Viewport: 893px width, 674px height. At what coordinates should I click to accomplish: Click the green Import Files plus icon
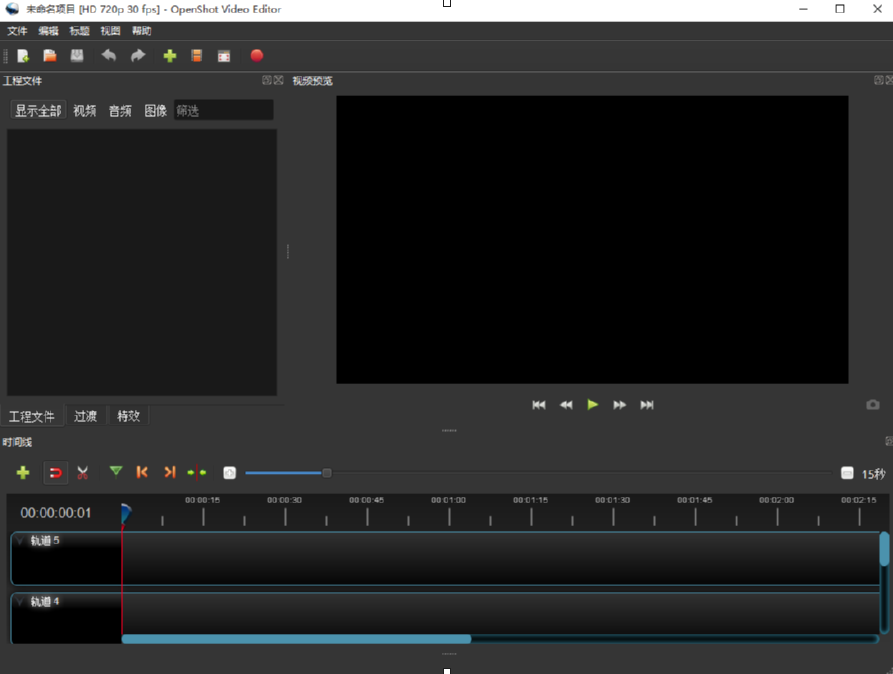(x=169, y=56)
